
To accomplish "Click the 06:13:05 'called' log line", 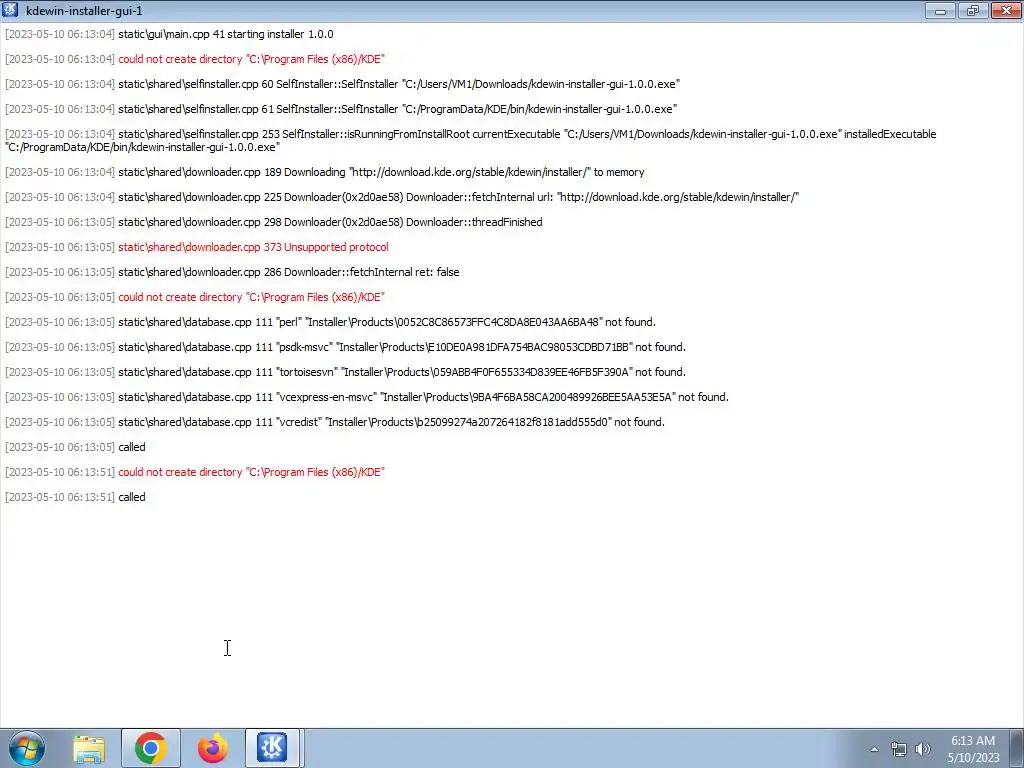I will click(75, 447).
